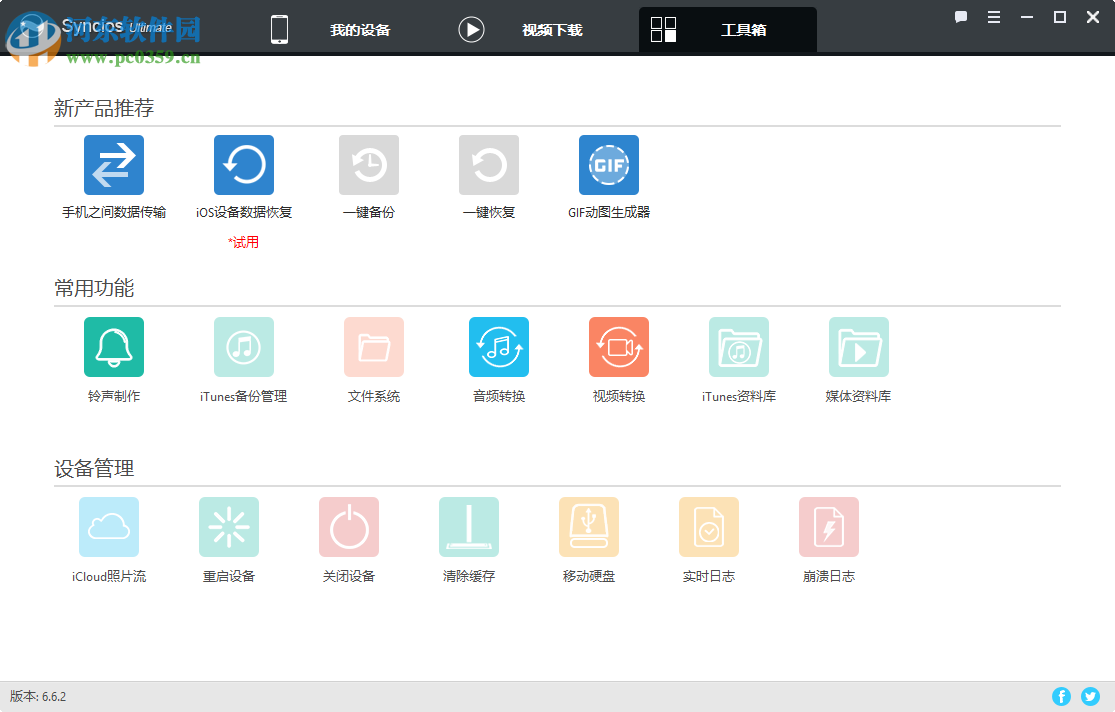This screenshot has width=1115, height=712.
Task: Start the 音频转换 audio converter
Action: [x=498, y=346]
